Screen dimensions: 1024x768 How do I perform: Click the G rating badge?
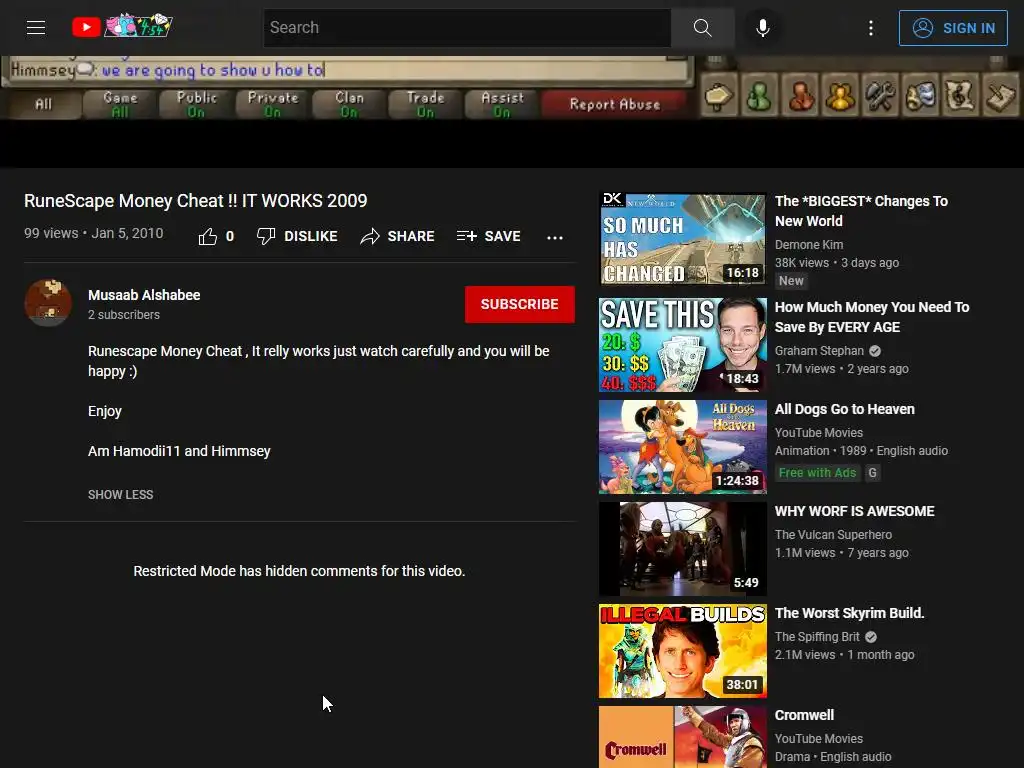click(x=872, y=473)
